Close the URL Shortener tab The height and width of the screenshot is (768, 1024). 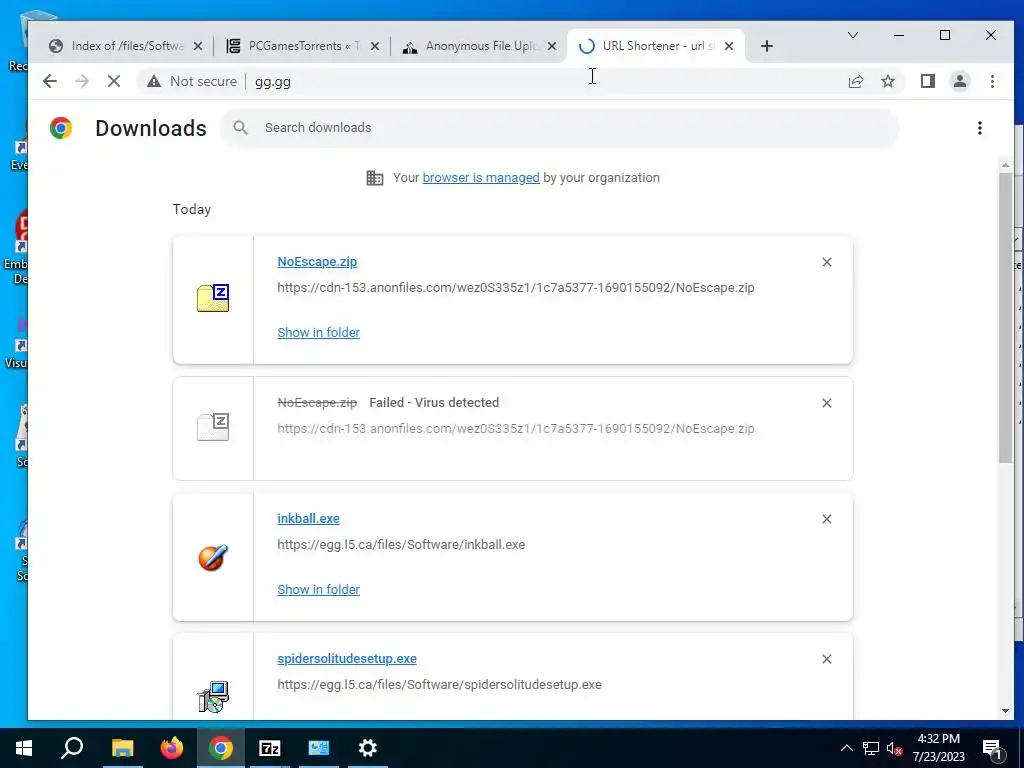click(x=729, y=46)
